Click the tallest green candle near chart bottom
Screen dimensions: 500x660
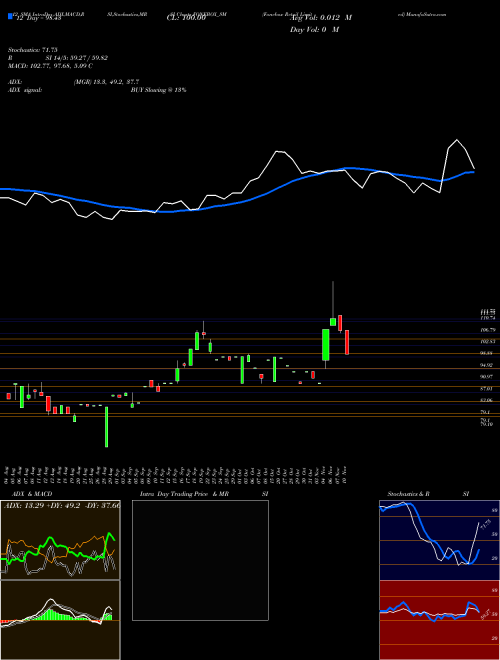106,426
